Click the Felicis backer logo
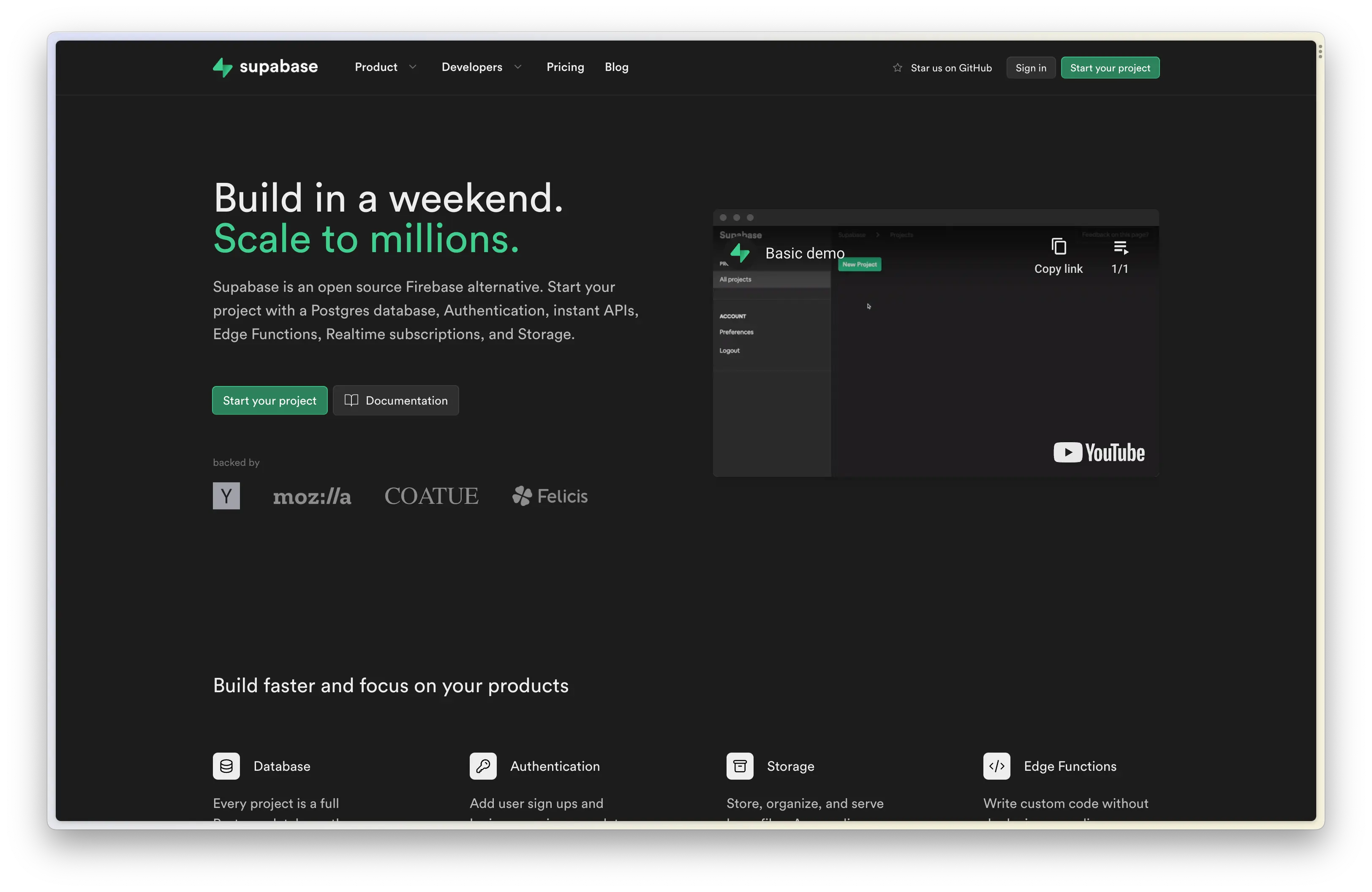The height and width of the screenshot is (892, 1372). click(x=550, y=496)
